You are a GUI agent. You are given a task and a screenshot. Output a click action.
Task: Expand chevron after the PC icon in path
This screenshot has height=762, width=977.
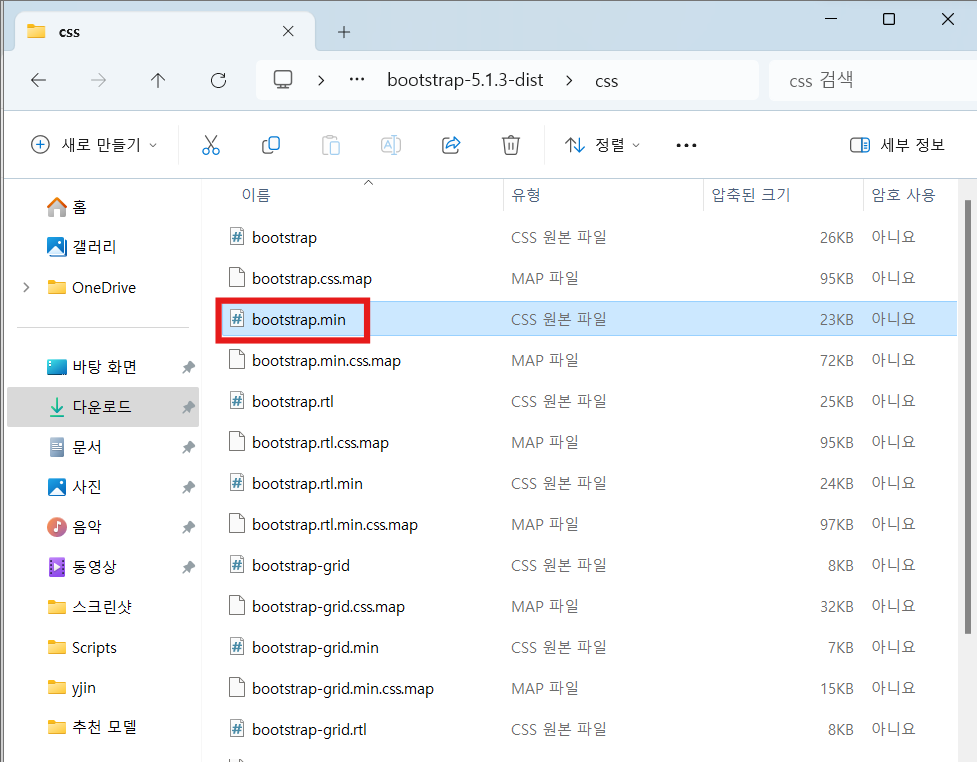pyautogui.click(x=321, y=80)
